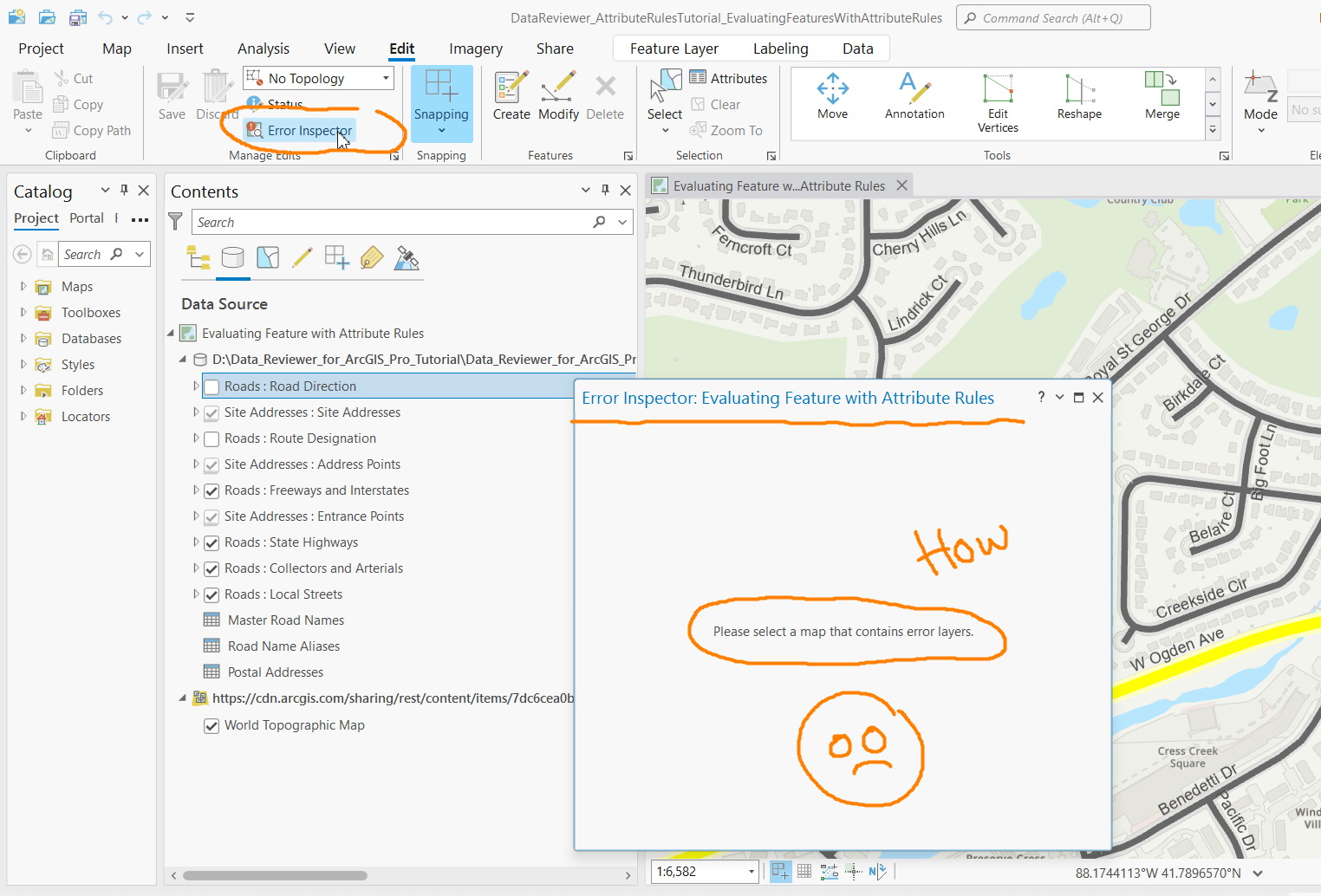Uncheck the Roads : State Highways layer
The image size is (1321, 896).
(x=211, y=542)
